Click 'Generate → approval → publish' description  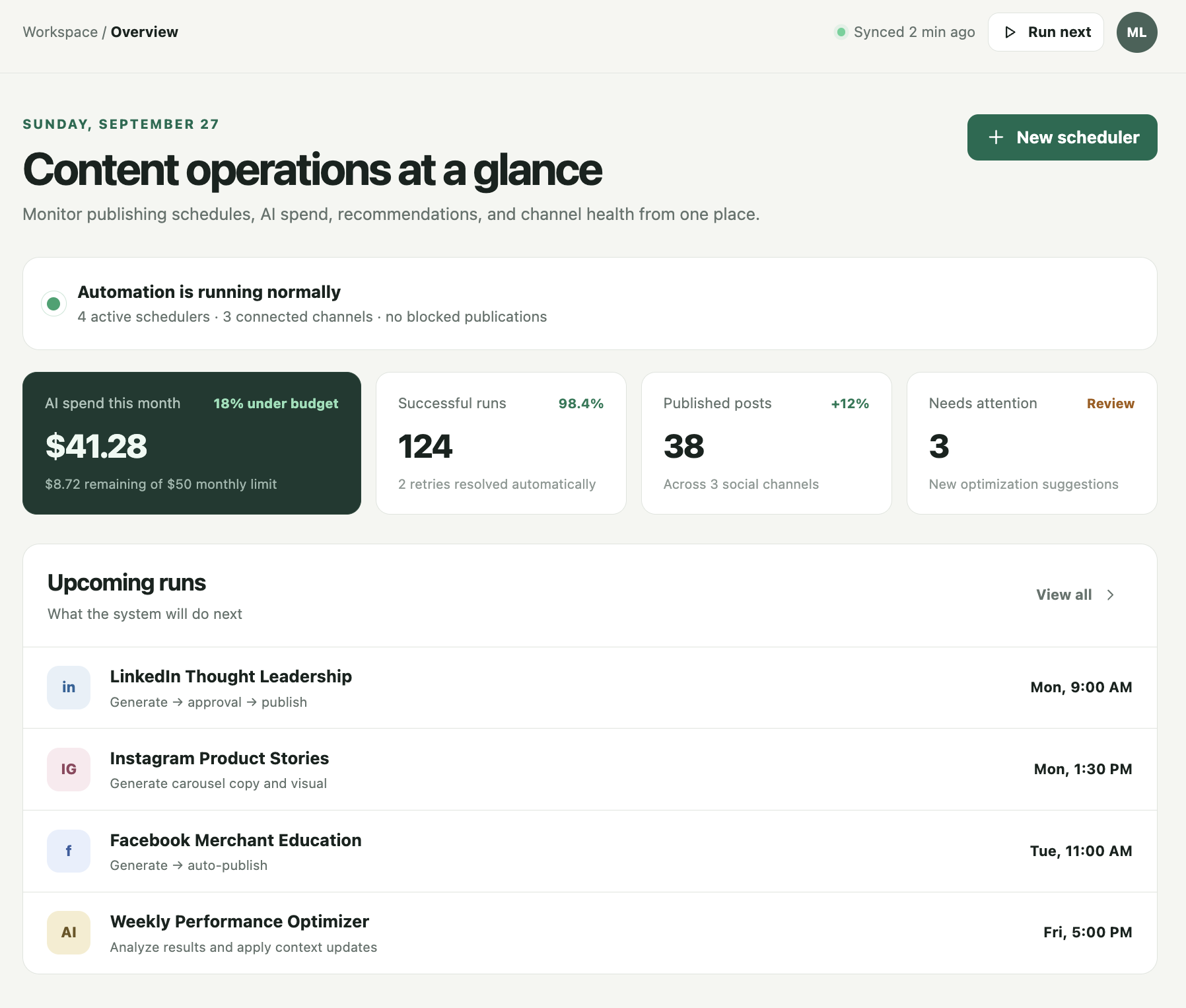pyautogui.click(x=209, y=702)
